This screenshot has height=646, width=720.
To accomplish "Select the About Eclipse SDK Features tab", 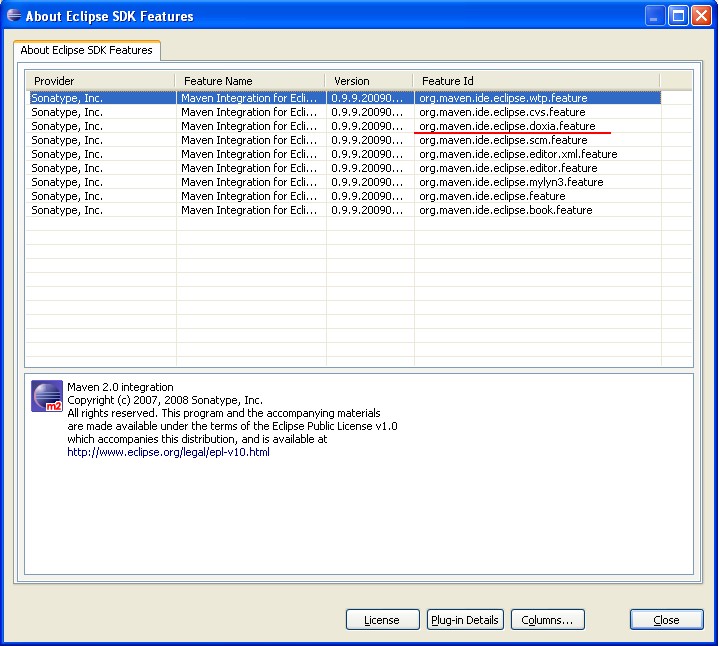I will point(86,50).
